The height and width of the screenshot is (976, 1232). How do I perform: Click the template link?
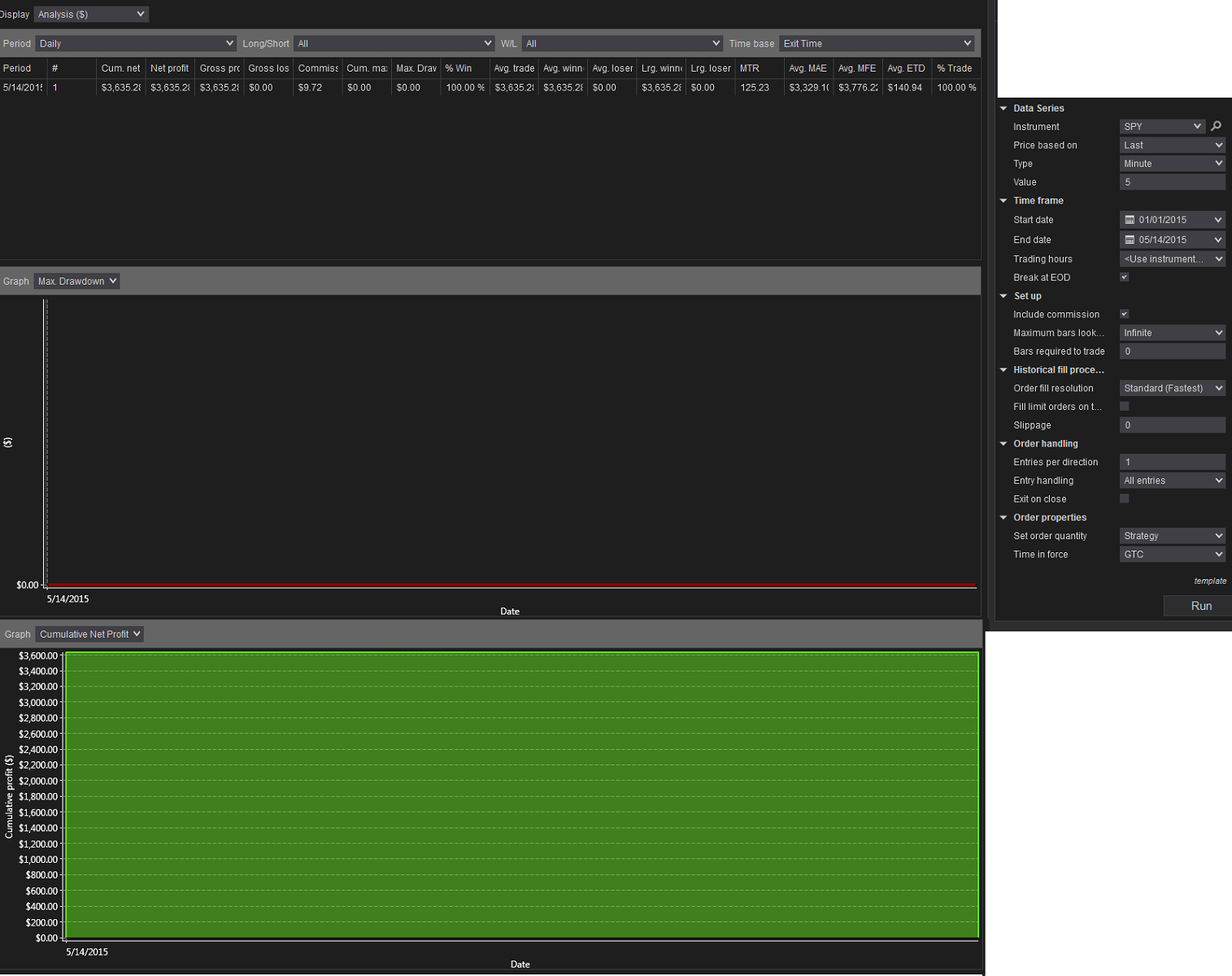tap(1210, 581)
